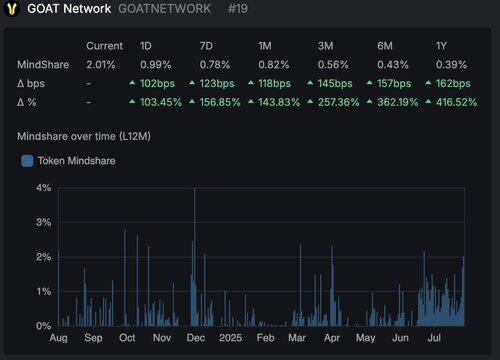Click the current MindShare value 2.01%
This screenshot has width=500, height=360.
point(101,64)
